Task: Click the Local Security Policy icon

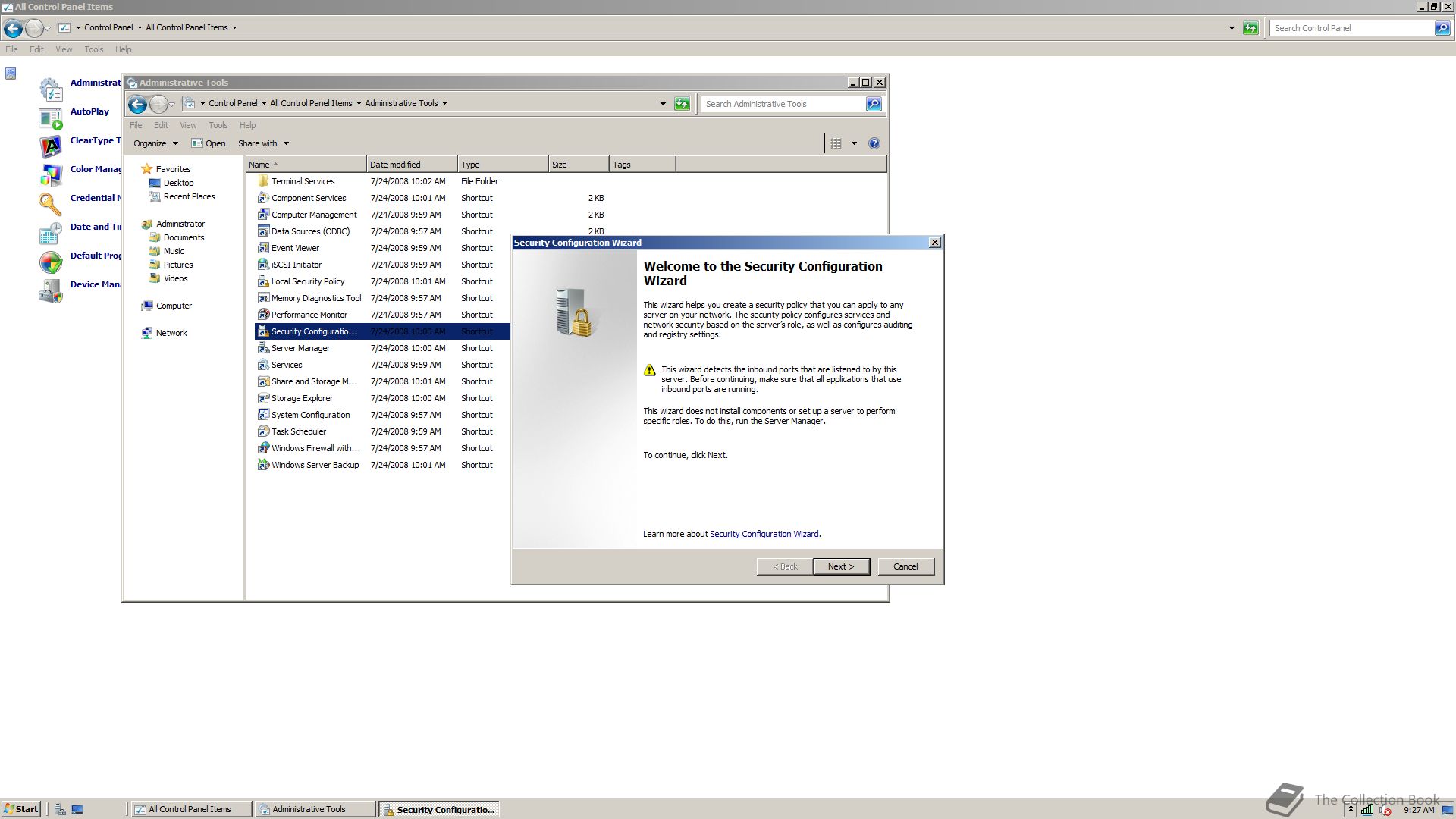Action: (x=263, y=281)
